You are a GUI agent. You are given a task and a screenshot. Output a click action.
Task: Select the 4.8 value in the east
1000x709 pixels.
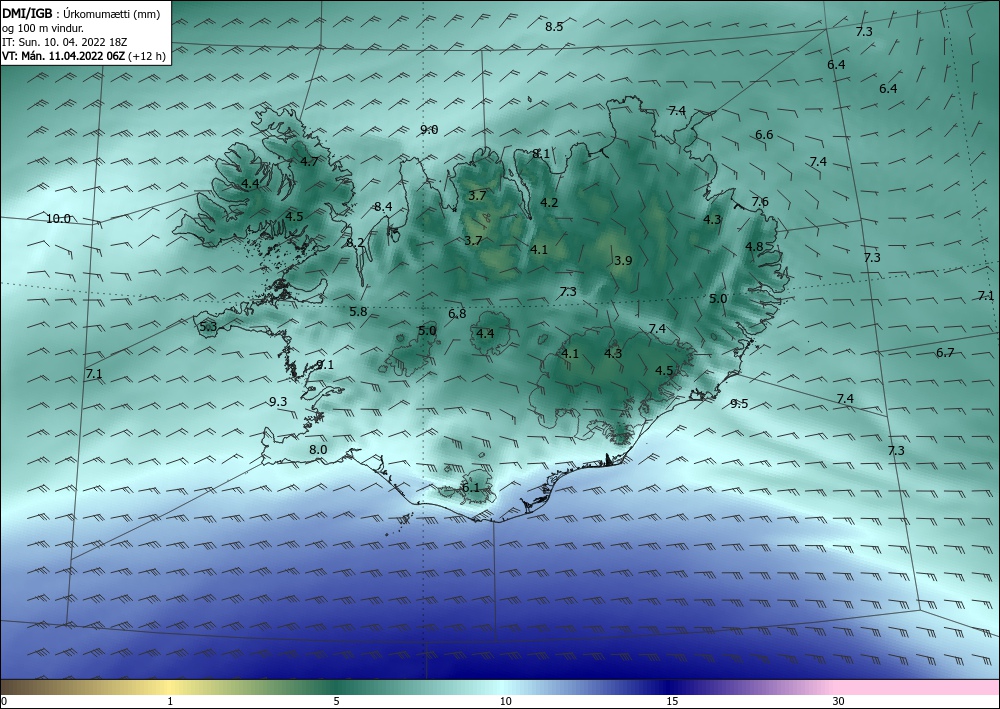click(754, 247)
